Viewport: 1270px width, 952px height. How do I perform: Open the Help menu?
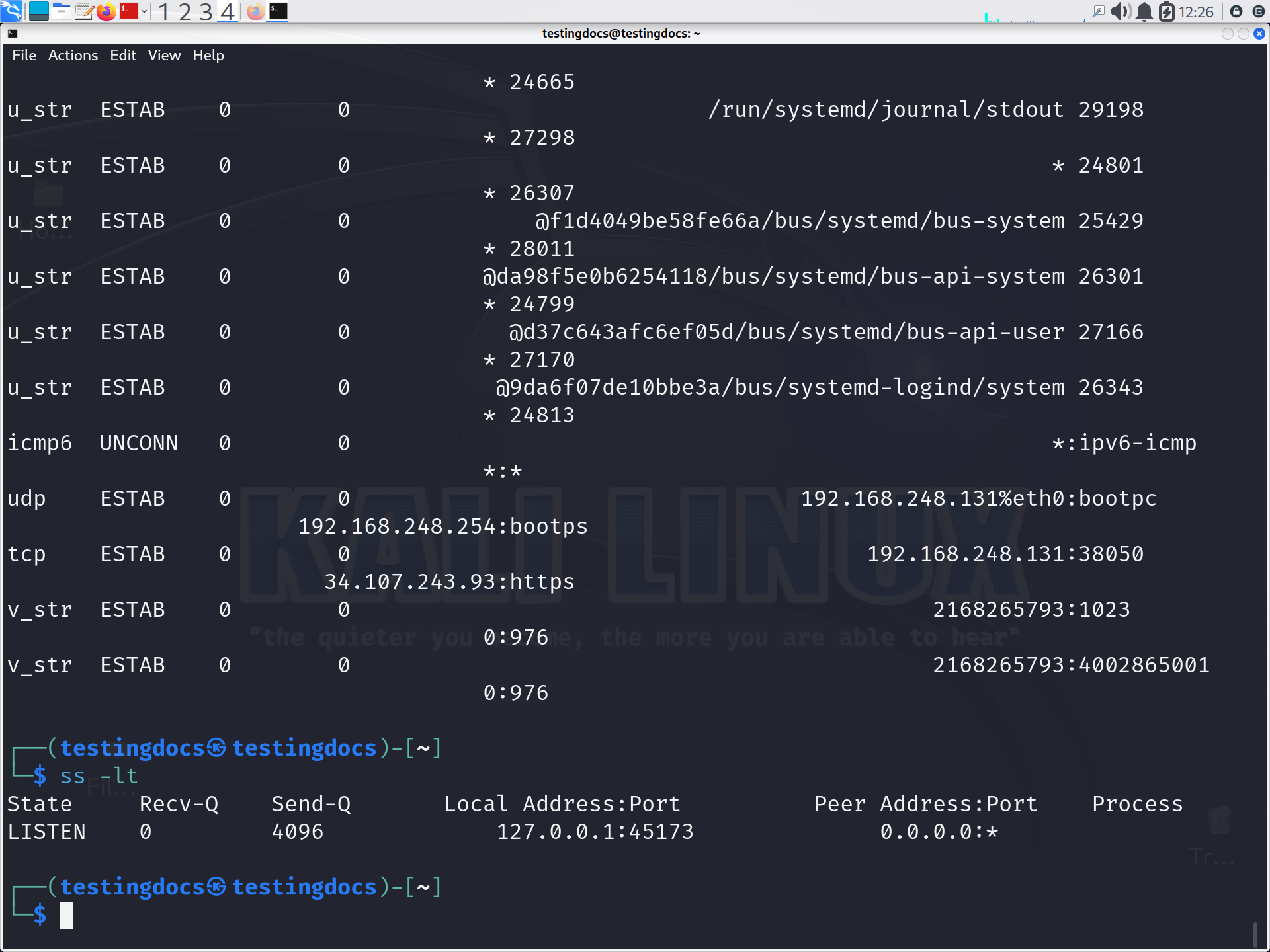pos(208,55)
